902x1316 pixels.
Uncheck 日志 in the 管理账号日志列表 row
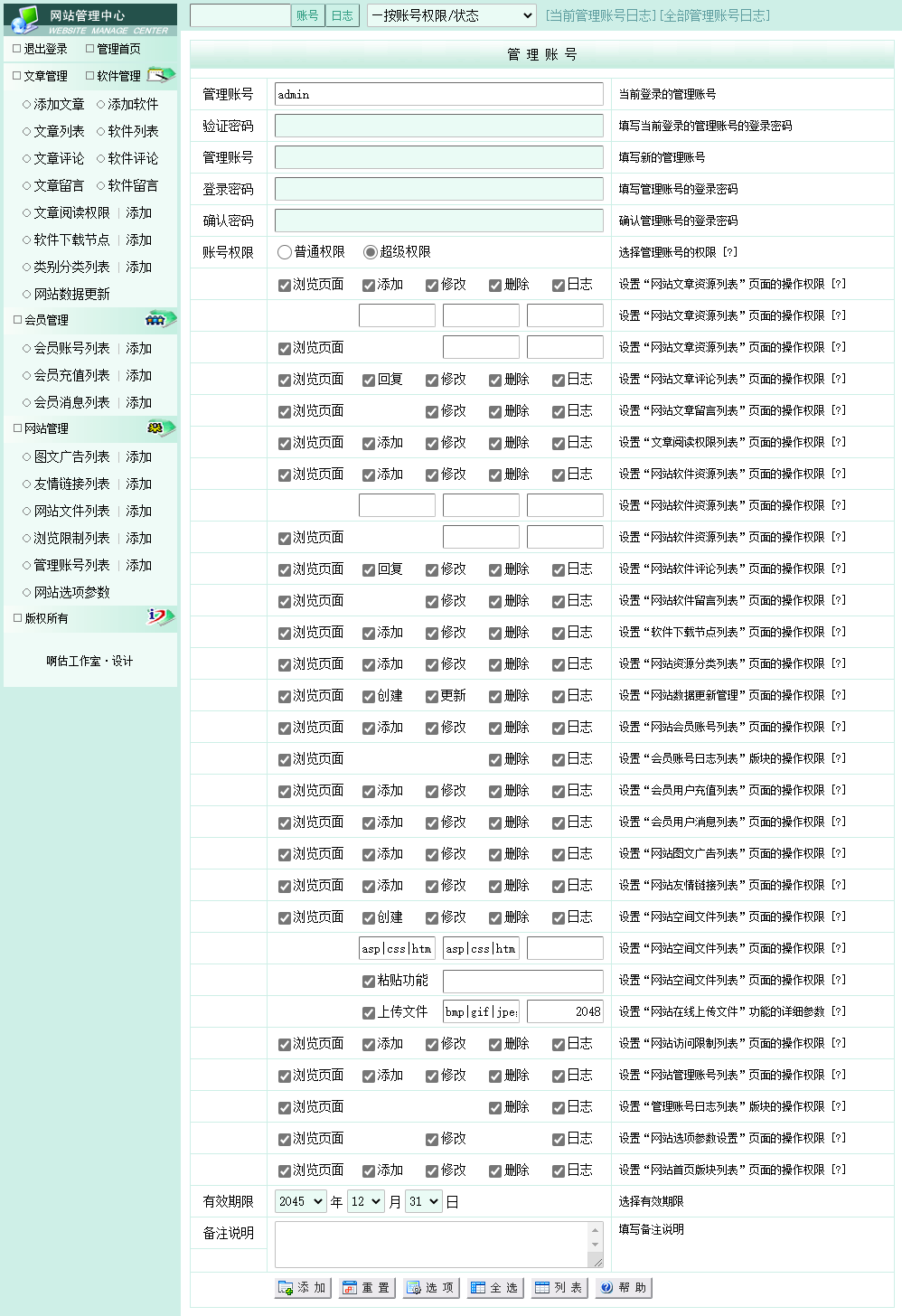(x=559, y=1107)
